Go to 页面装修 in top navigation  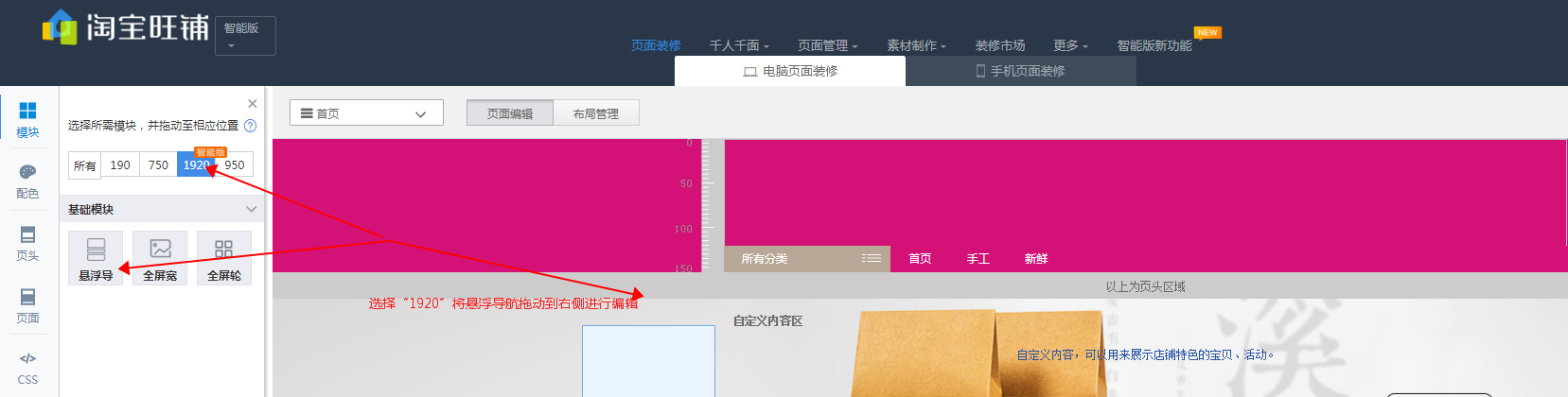pos(656,45)
